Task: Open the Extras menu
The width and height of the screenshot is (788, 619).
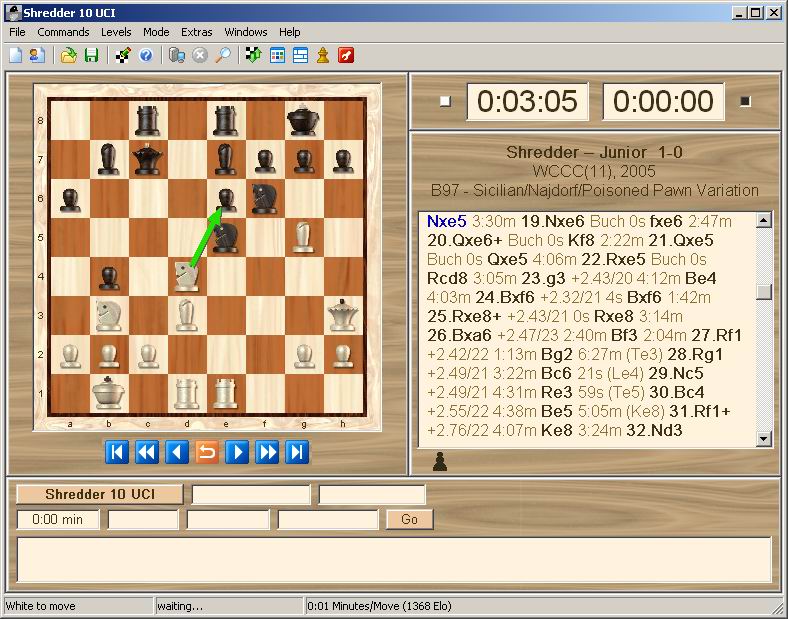Action: [196, 32]
